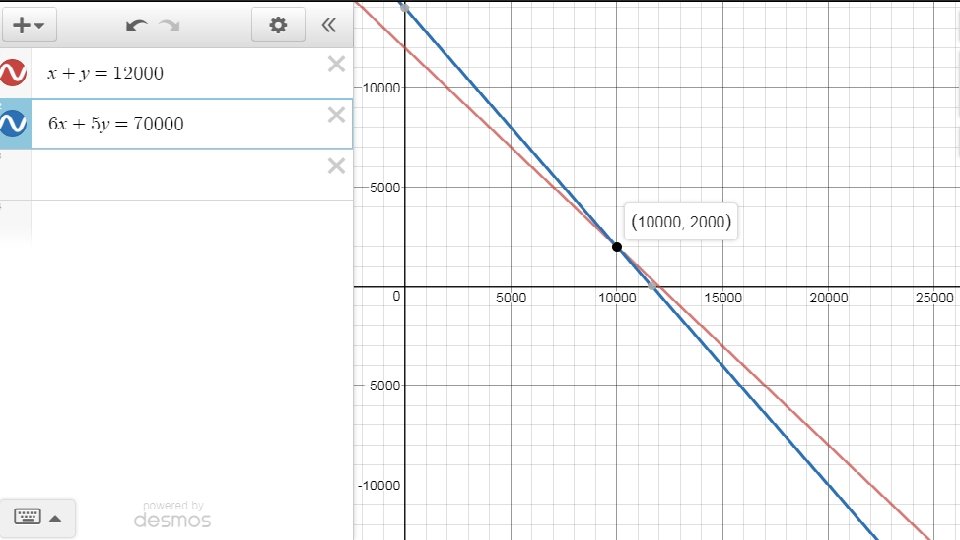The height and width of the screenshot is (540, 960).
Task: Delete the x + y = 12000 expression
Action: click(336, 64)
